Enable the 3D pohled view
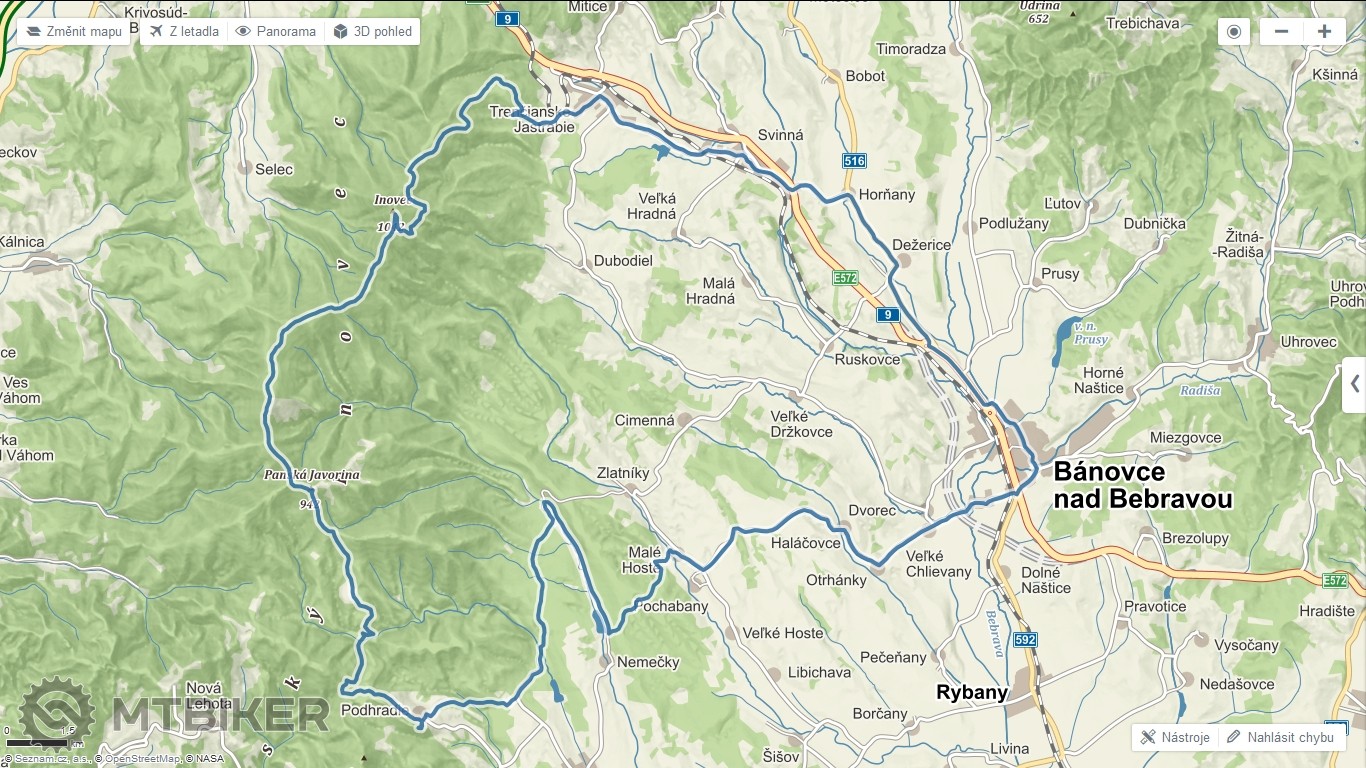The width and height of the screenshot is (1366, 768). (372, 31)
